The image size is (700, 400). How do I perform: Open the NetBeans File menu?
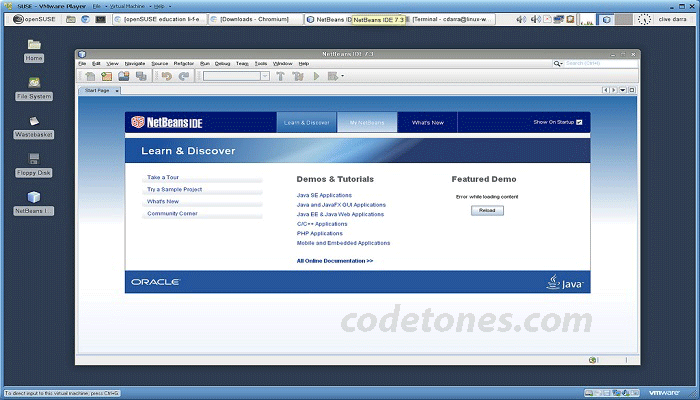pyautogui.click(x=82, y=64)
